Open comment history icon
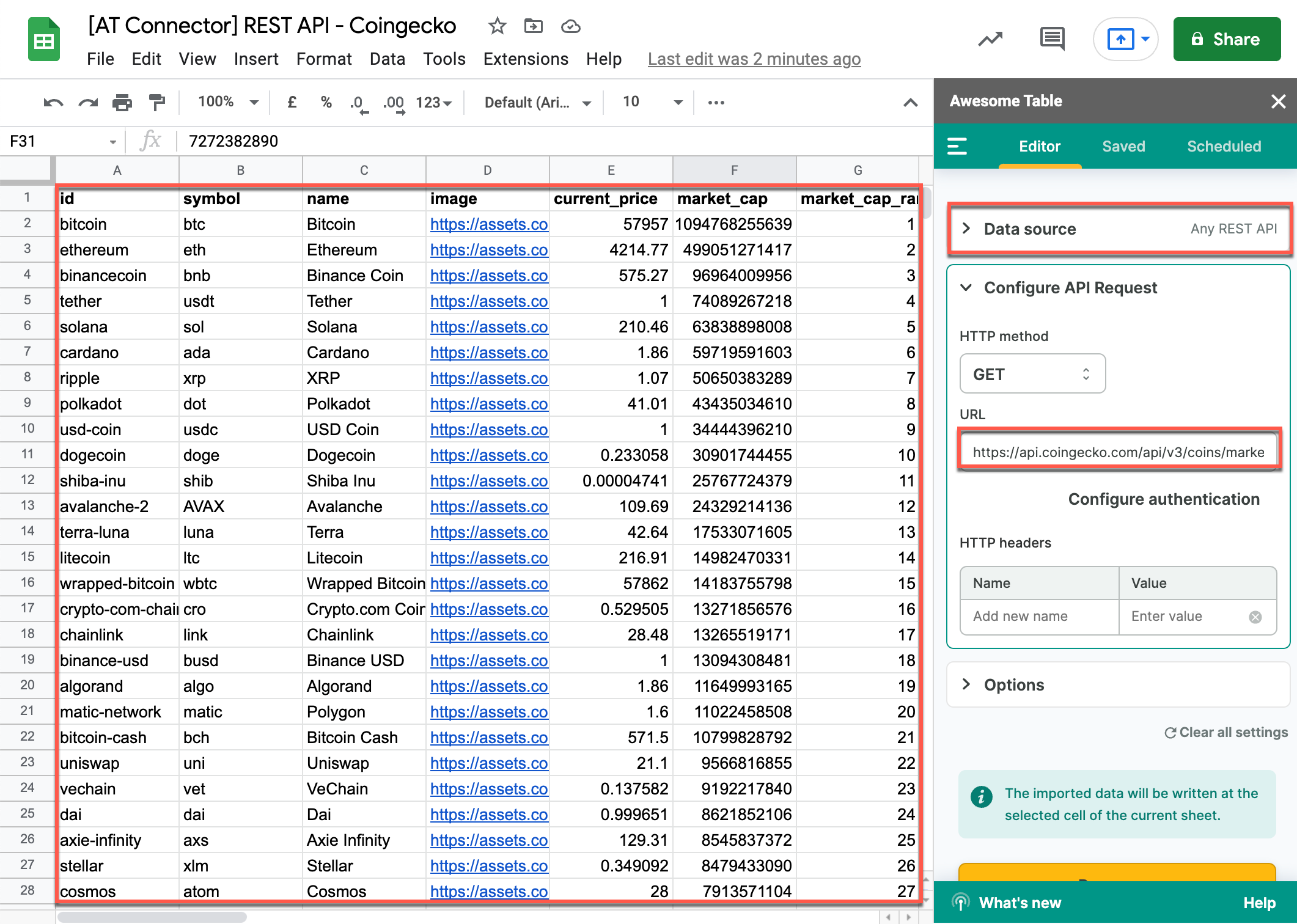The width and height of the screenshot is (1297, 924). 1052,40
